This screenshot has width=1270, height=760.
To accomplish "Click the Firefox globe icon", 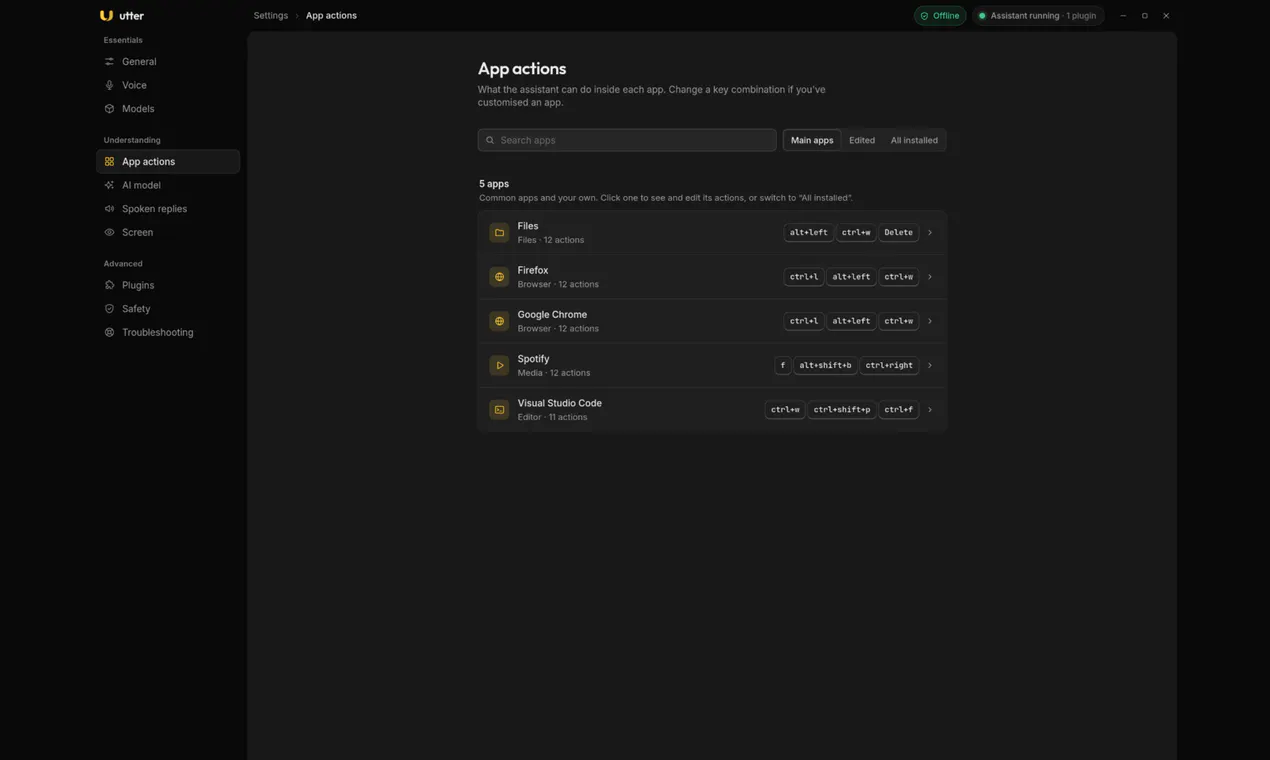I will (499, 277).
